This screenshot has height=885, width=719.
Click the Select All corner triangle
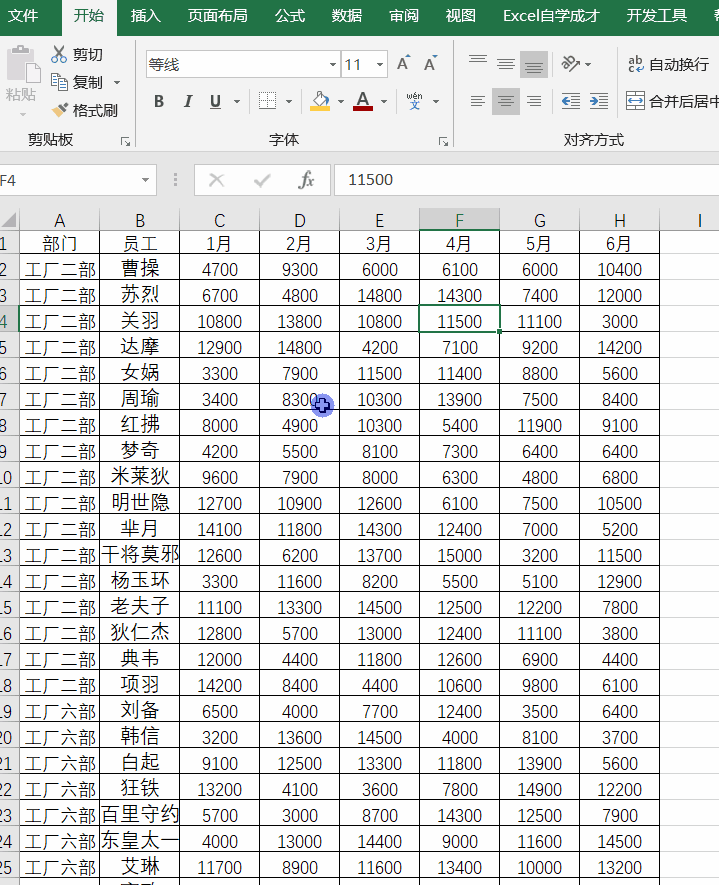(x=10, y=220)
